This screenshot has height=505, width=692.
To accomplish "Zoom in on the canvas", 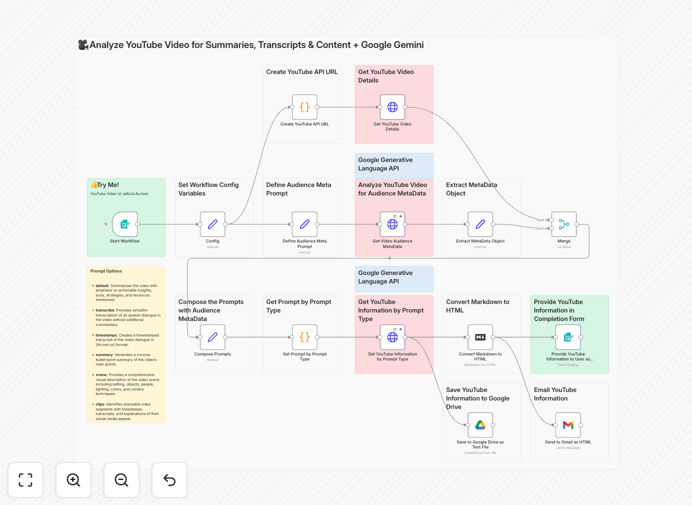I will click(73, 480).
